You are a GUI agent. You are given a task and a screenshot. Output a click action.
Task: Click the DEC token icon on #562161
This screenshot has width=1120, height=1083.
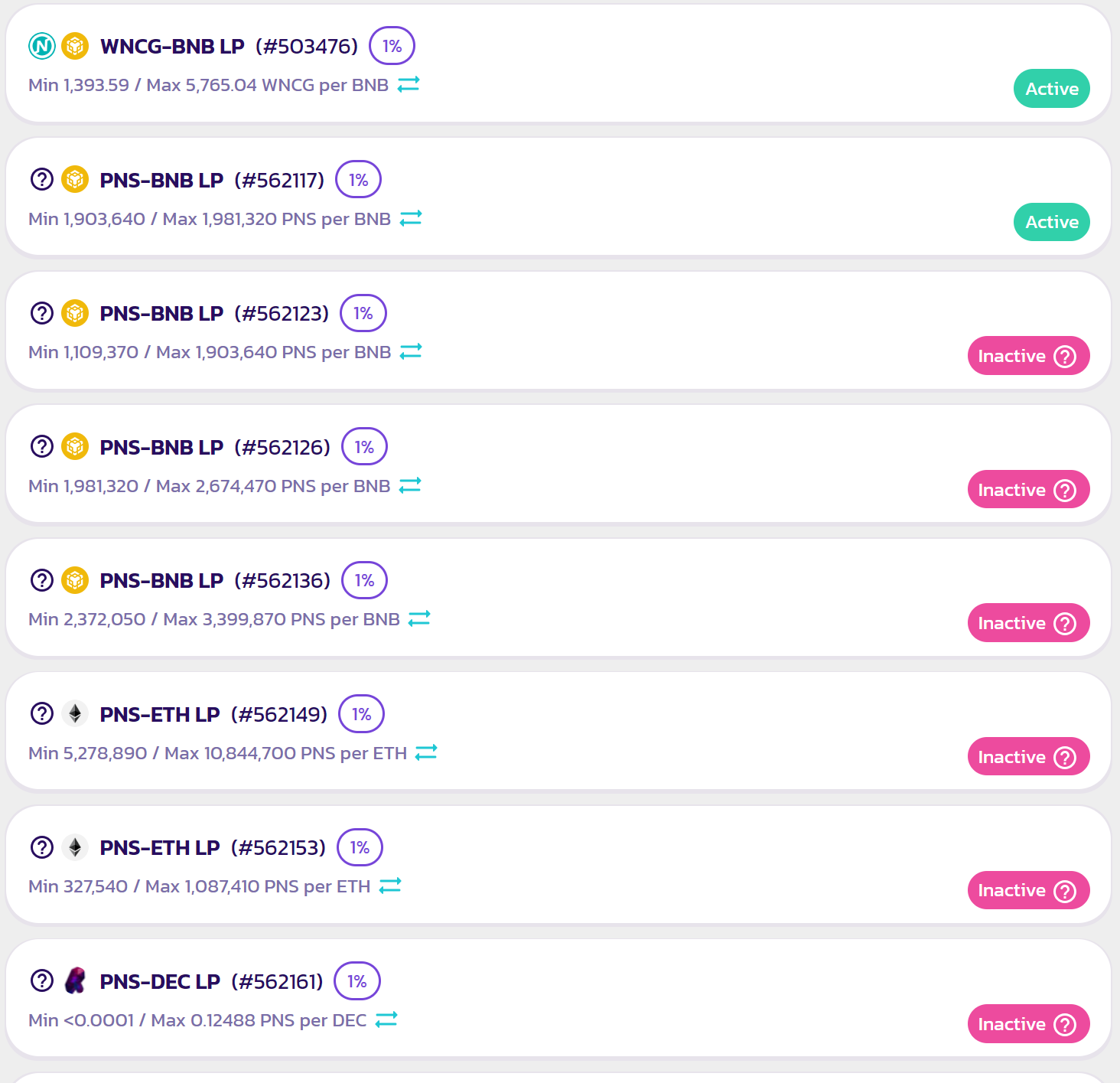click(x=75, y=980)
